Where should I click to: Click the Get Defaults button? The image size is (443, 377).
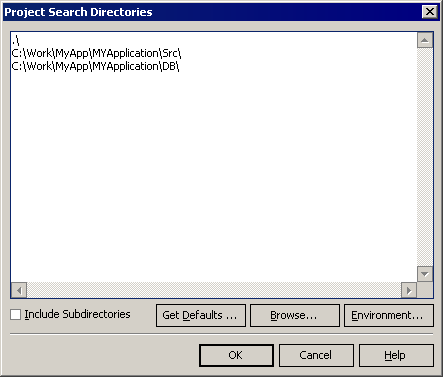pyautogui.click(x=201, y=315)
